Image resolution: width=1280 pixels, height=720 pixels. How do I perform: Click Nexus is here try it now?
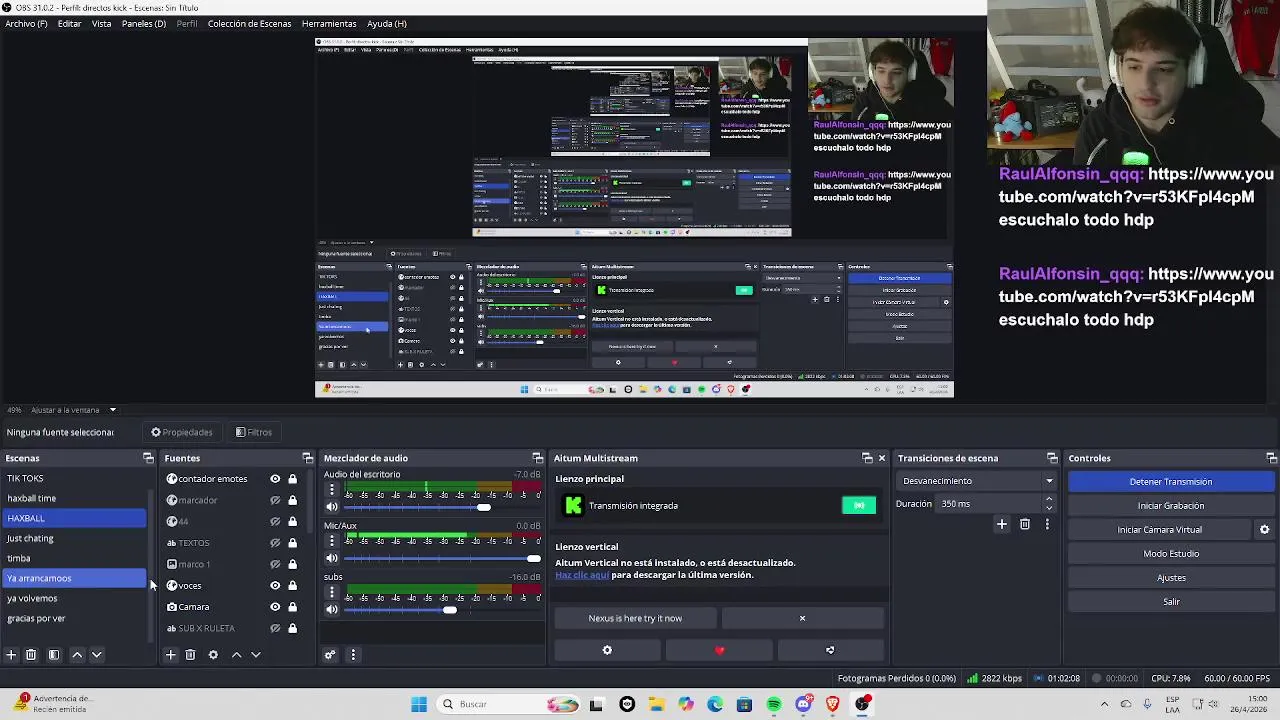[635, 618]
